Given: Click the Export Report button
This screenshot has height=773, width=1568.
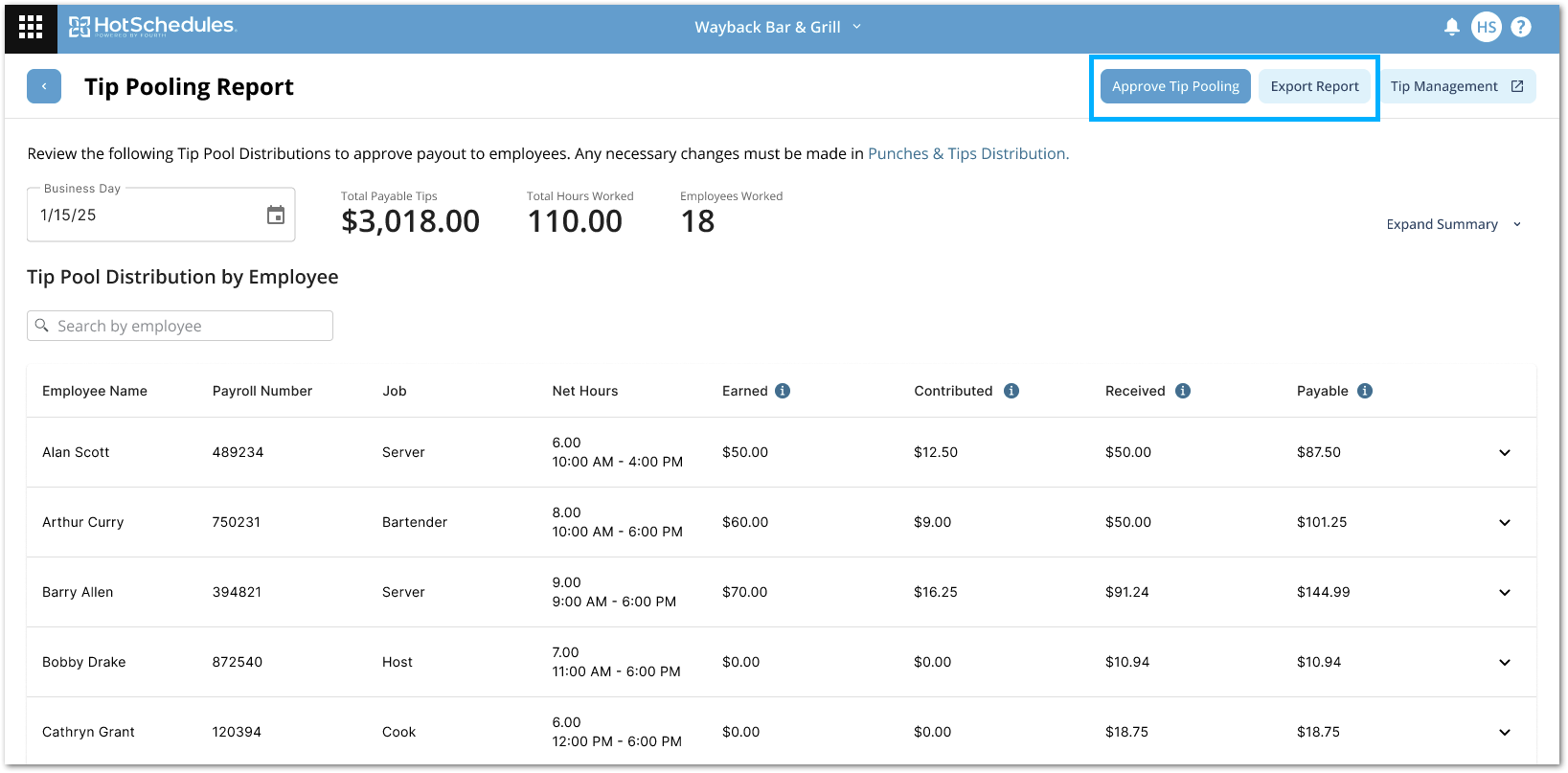Looking at the screenshot, I should coord(1314,86).
